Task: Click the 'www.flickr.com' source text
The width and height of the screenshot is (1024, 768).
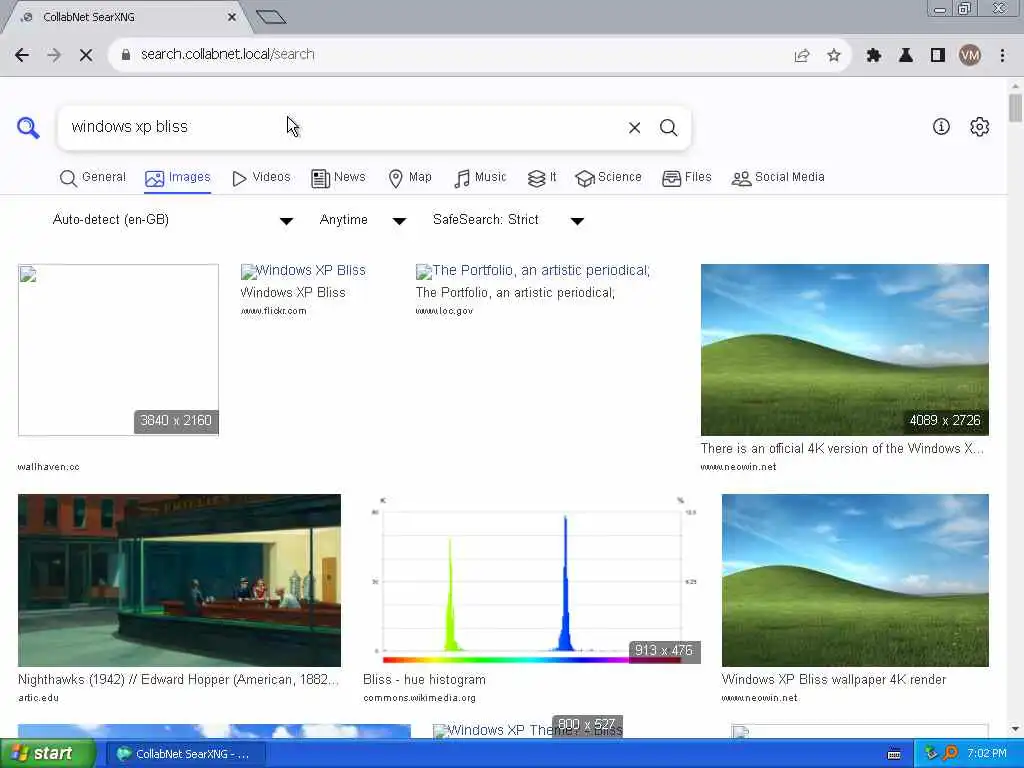Action: click(x=274, y=311)
